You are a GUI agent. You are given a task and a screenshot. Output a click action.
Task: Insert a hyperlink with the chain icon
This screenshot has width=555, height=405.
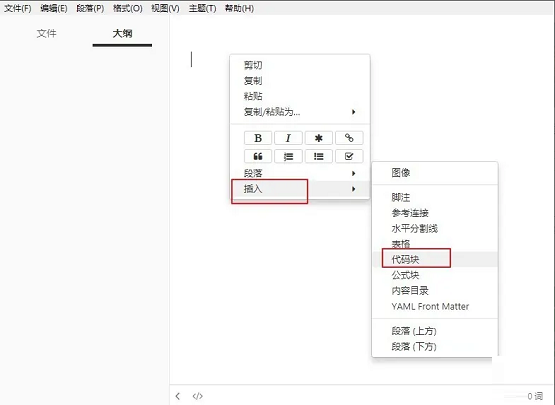[349, 138]
